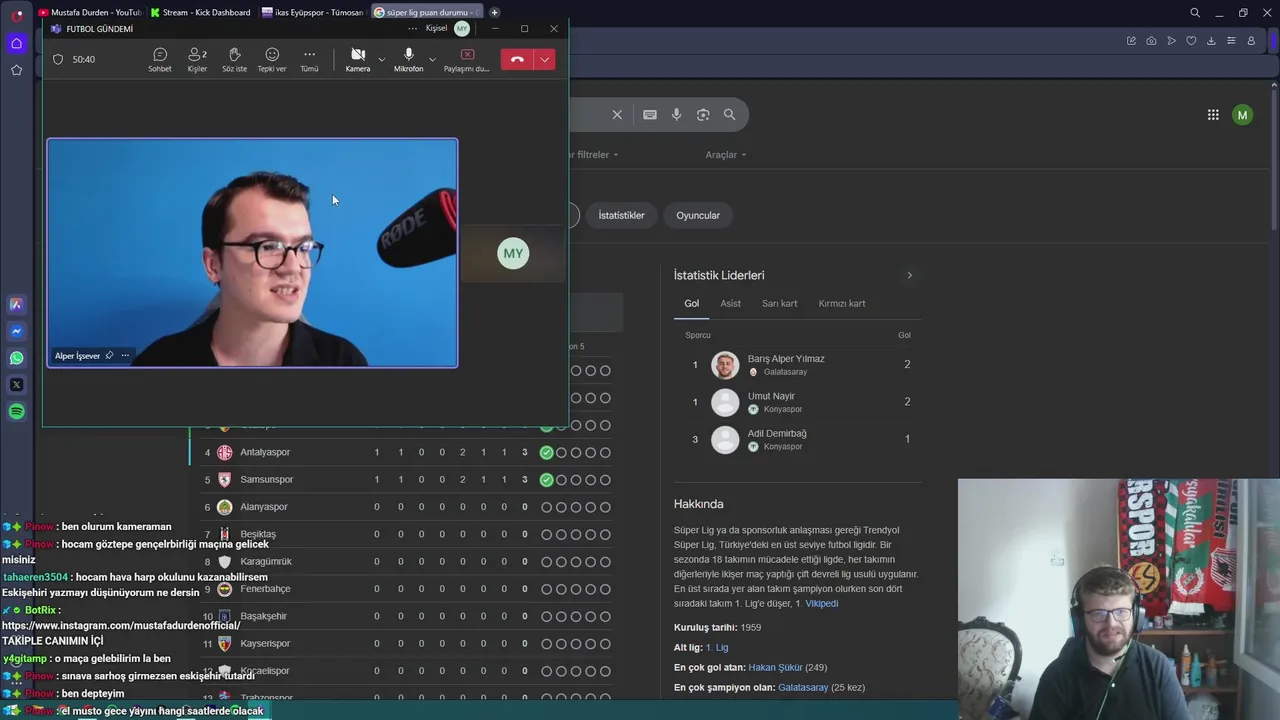Open browser downloads icon
Image resolution: width=1280 pixels, height=720 pixels.
[1211, 41]
